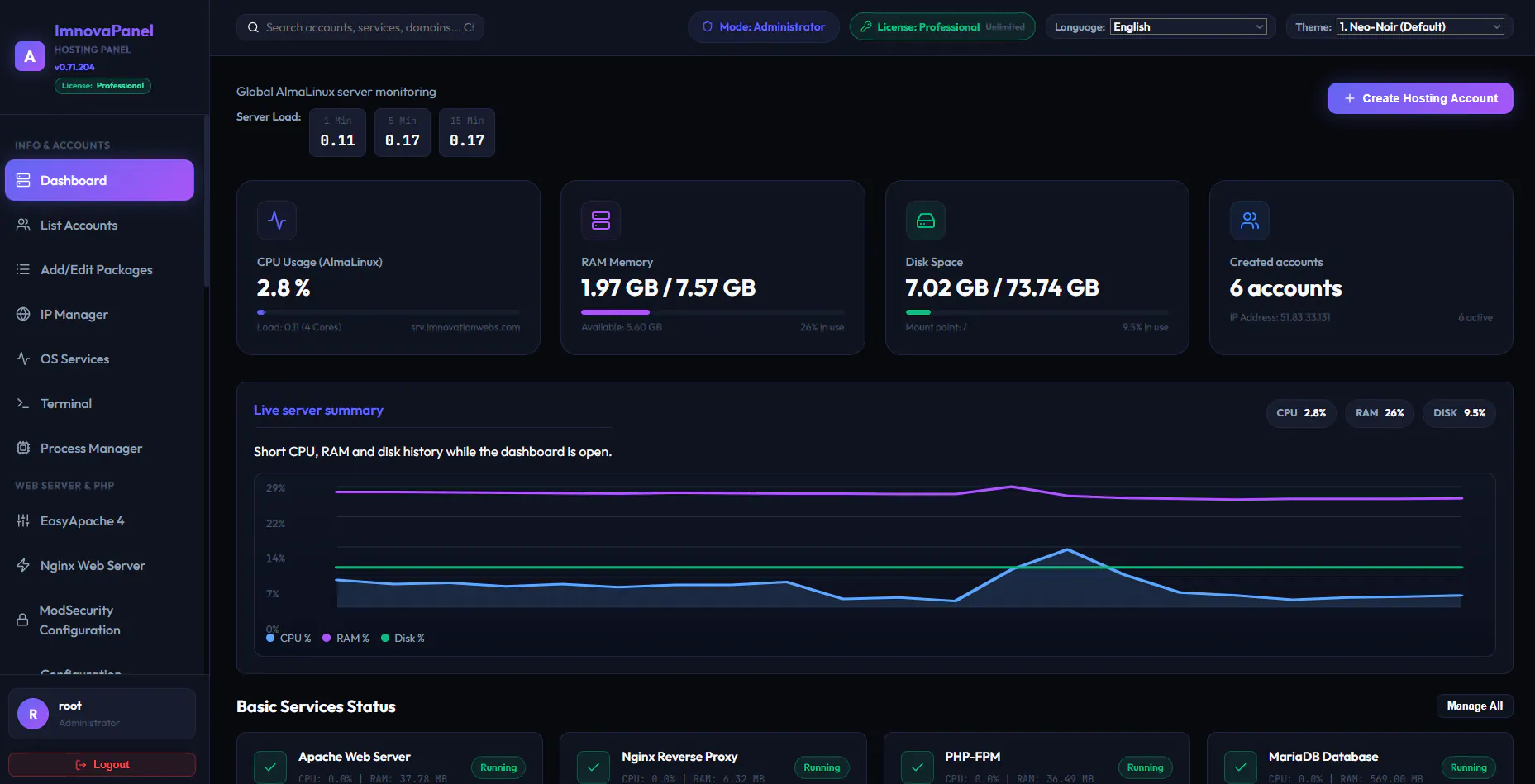Toggle CPU % legend entry in chart
The image size is (1535, 784).
pyautogui.click(x=288, y=638)
